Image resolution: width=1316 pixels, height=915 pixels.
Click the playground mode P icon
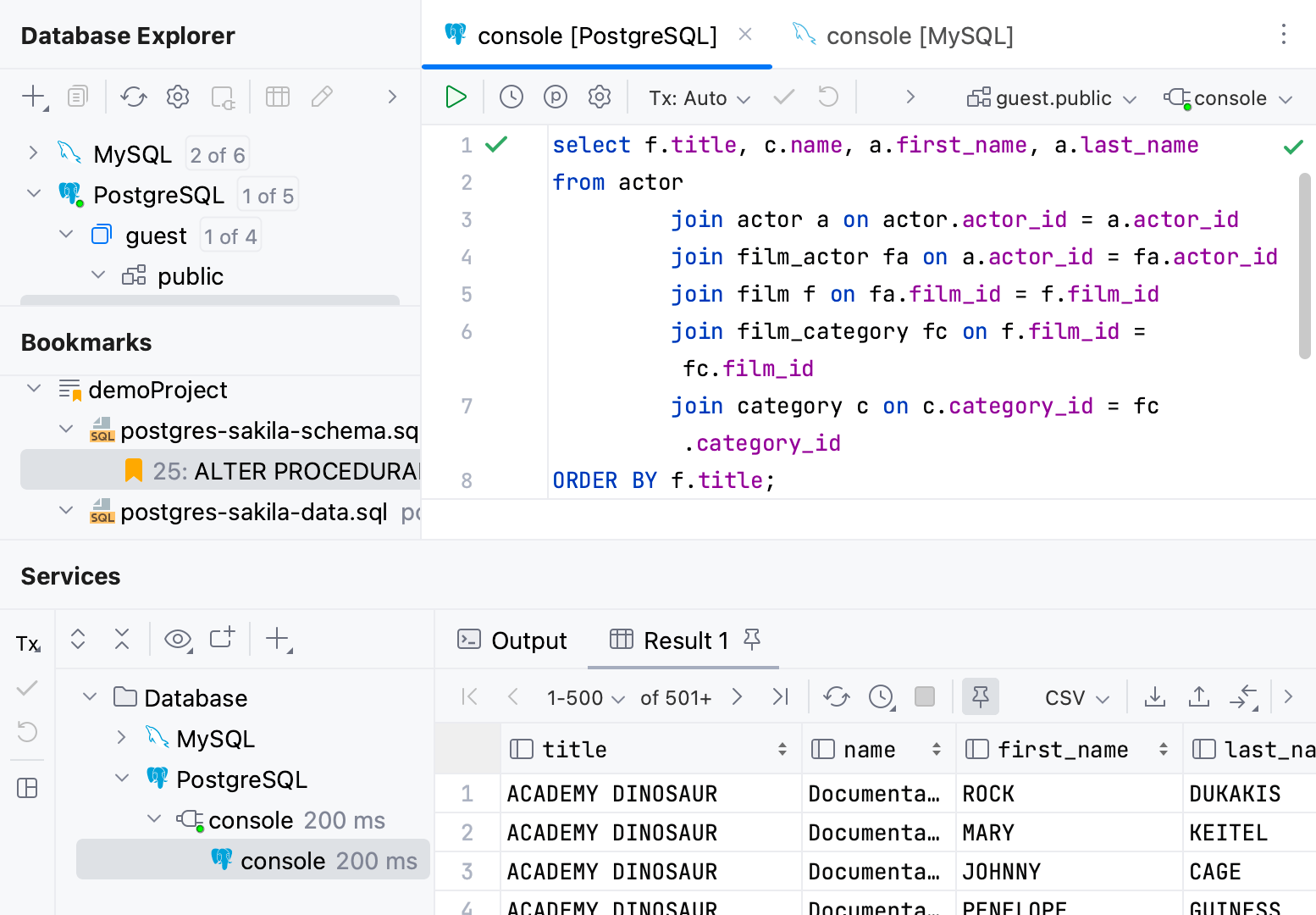coord(556,97)
